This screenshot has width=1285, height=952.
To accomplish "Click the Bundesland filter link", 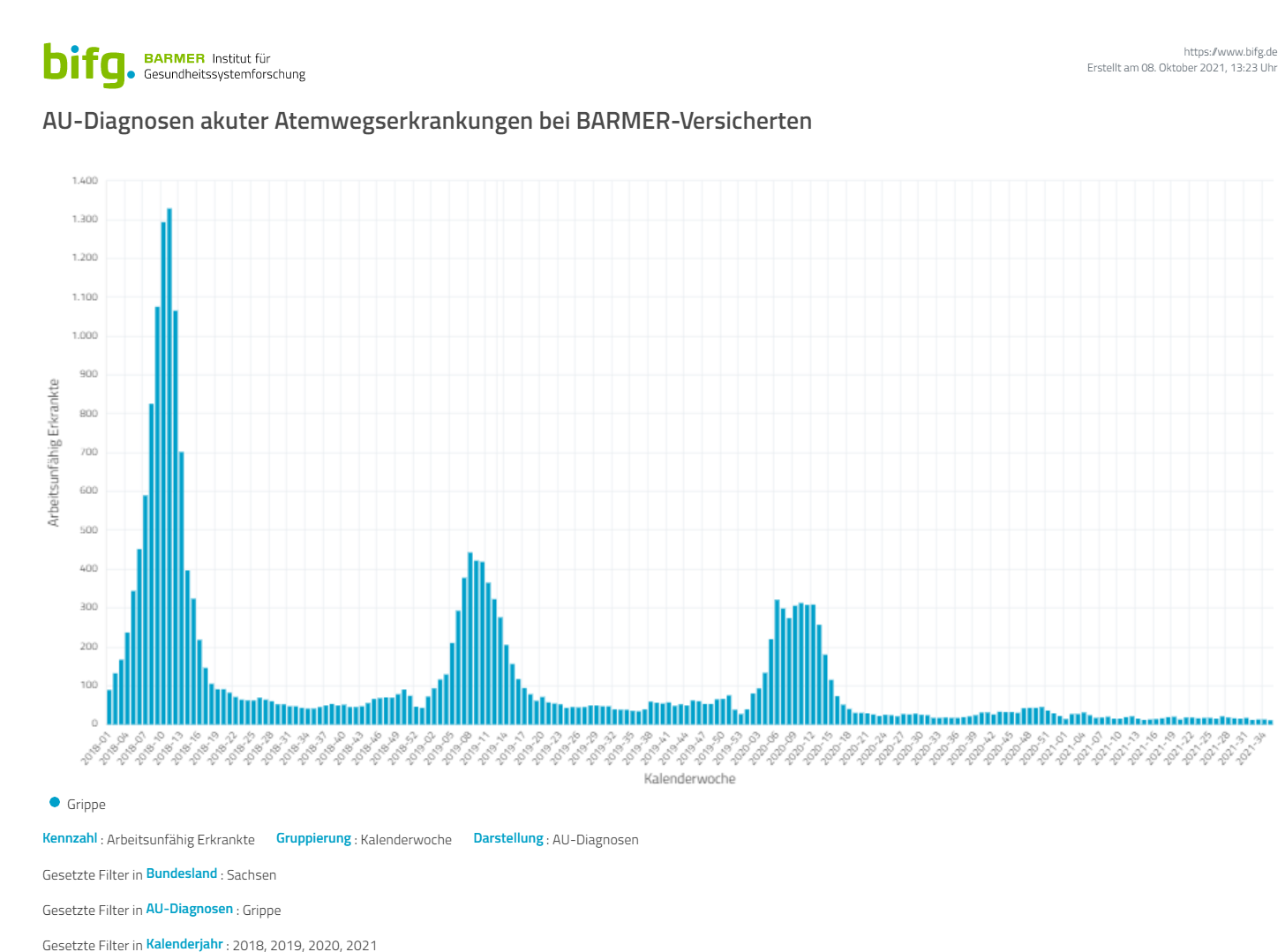I will [182, 873].
